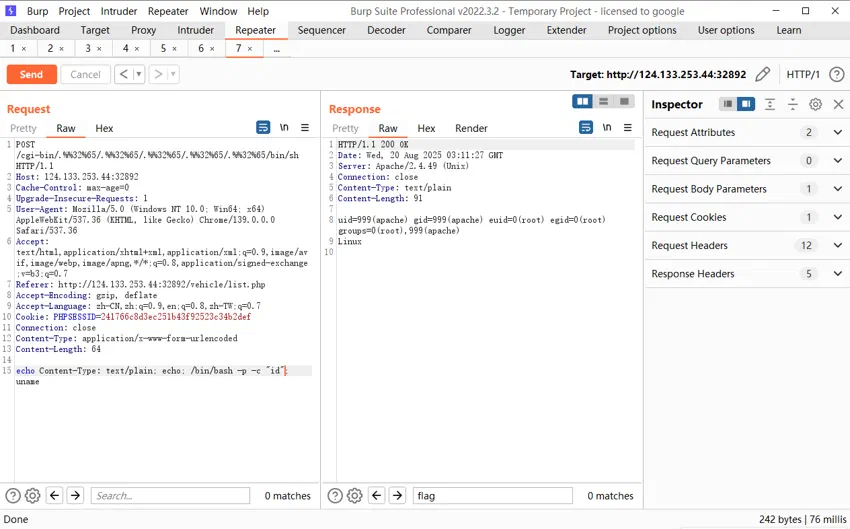
Task: Show Request in Hex view
Action: tap(104, 128)
